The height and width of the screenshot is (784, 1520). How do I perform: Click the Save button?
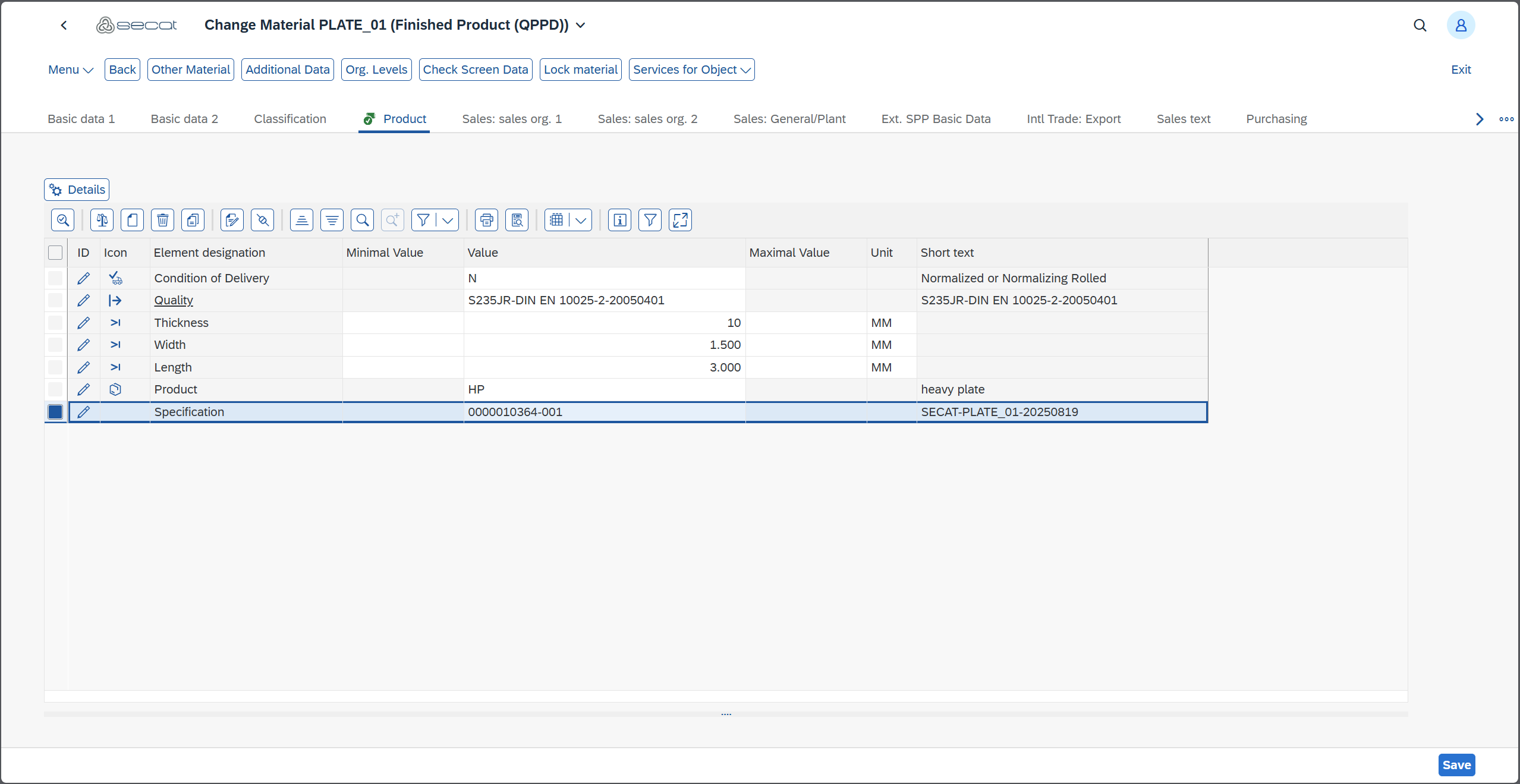pyautogui.click(x=1456, y=765)
